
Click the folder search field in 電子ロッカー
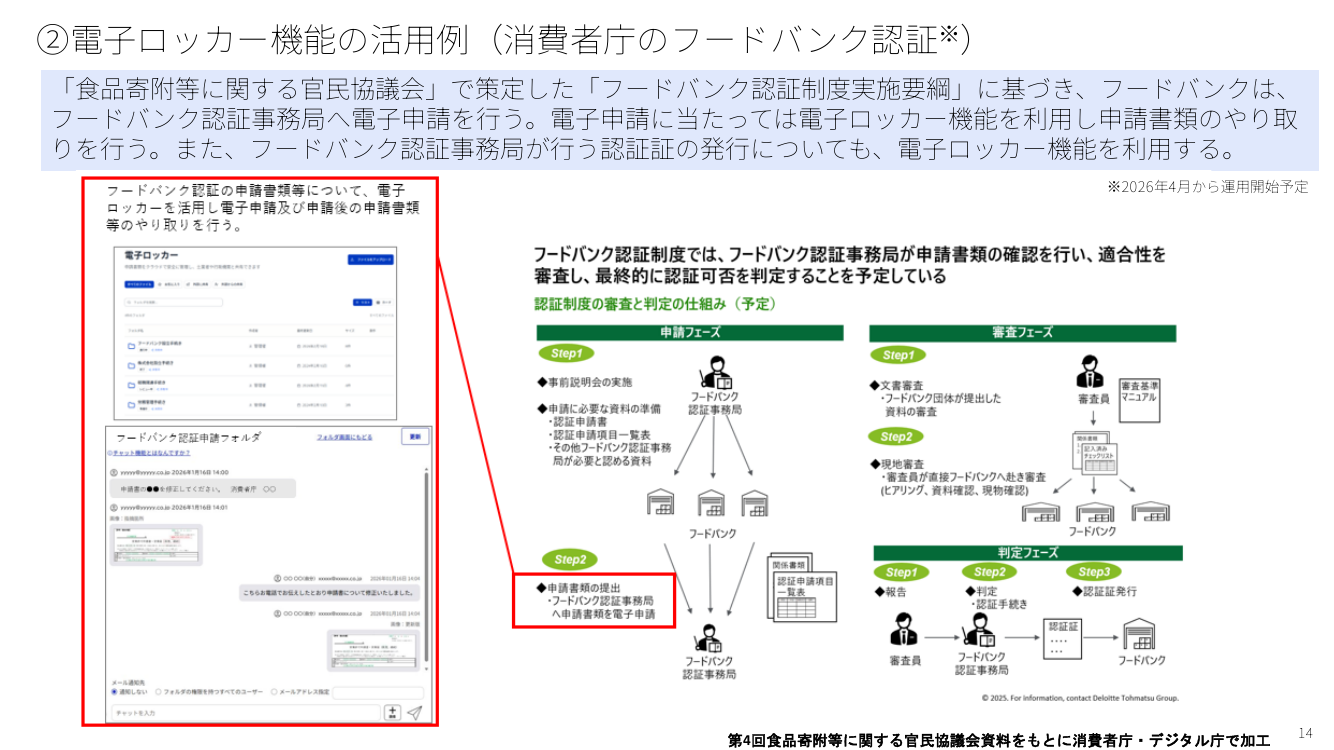[174, 302]
